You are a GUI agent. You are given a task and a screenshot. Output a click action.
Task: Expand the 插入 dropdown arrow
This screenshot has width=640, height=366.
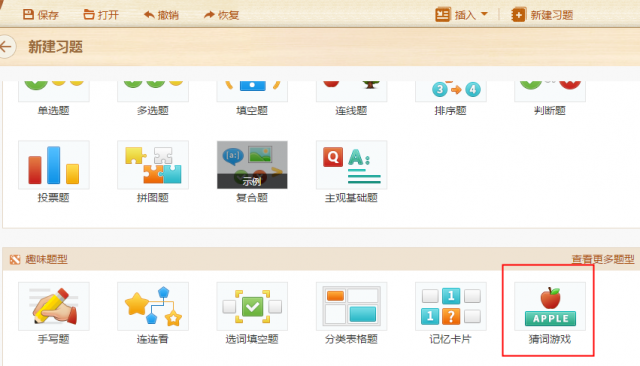[x=484, y=14]
